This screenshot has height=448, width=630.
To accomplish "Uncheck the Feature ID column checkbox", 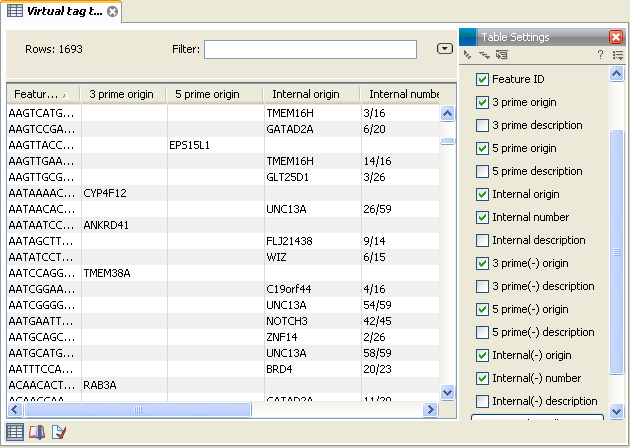I will [x=482, y=79].
